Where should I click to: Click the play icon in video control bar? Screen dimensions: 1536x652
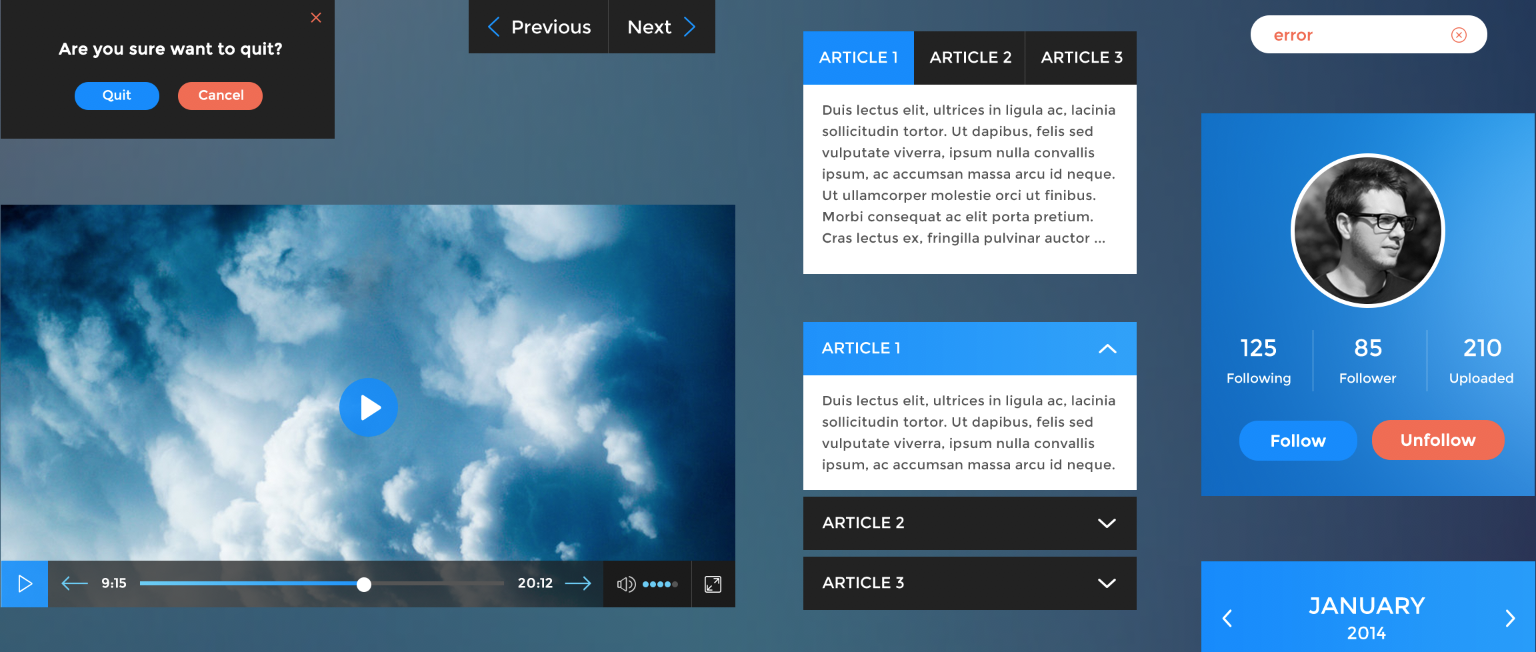[24, 584]
